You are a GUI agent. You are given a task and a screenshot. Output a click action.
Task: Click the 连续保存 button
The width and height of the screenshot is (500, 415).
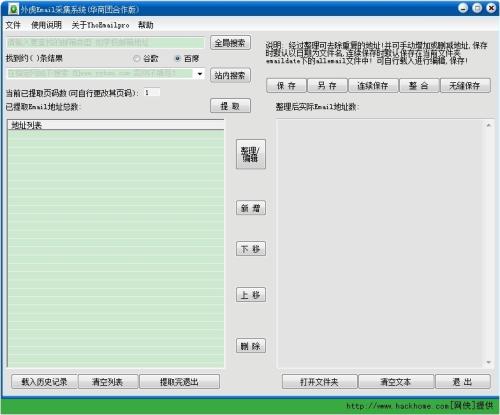point(373,86)
